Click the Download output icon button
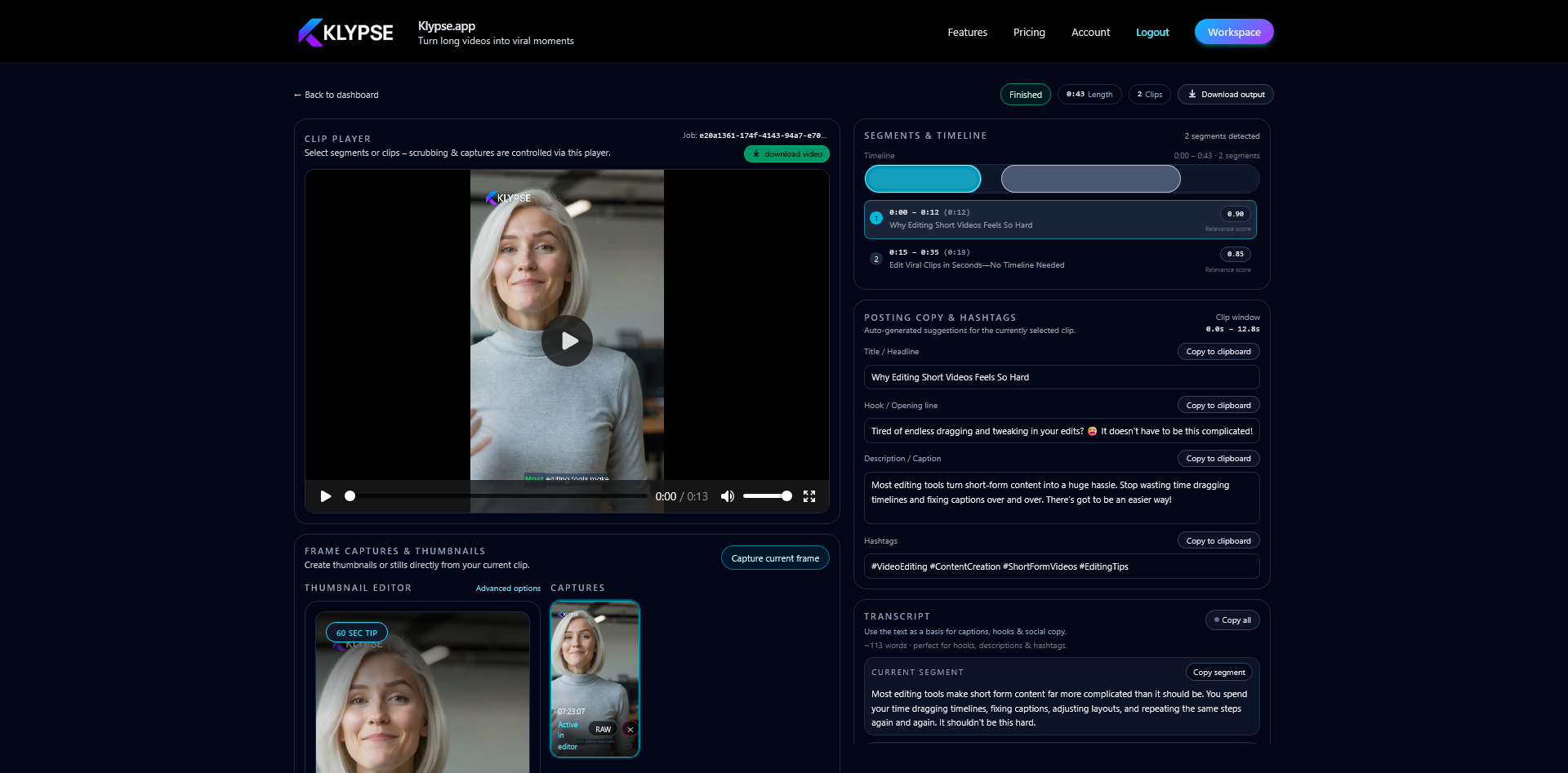 coord(1193,94)
